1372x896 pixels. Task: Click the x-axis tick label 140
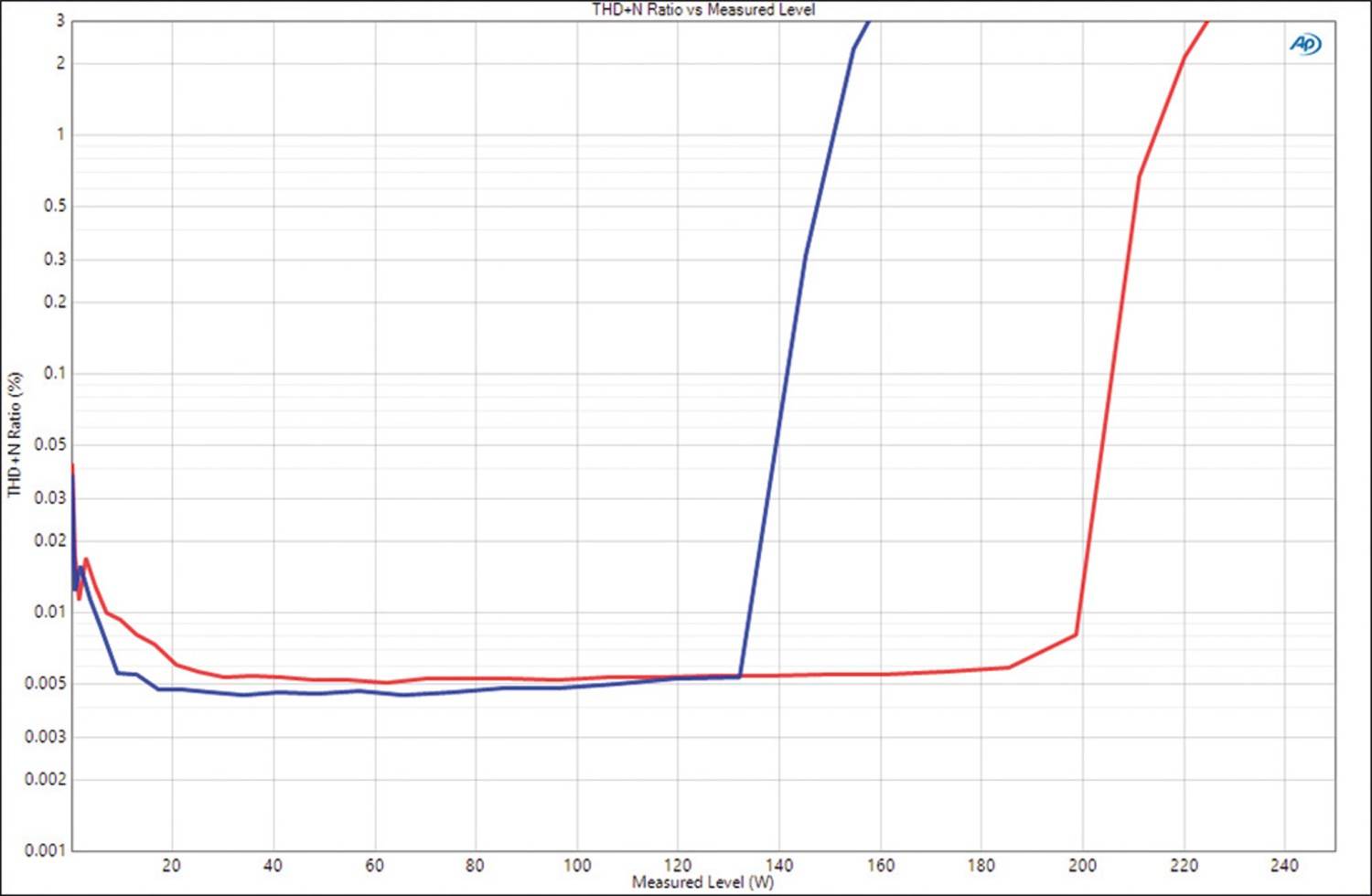point(778,865)
